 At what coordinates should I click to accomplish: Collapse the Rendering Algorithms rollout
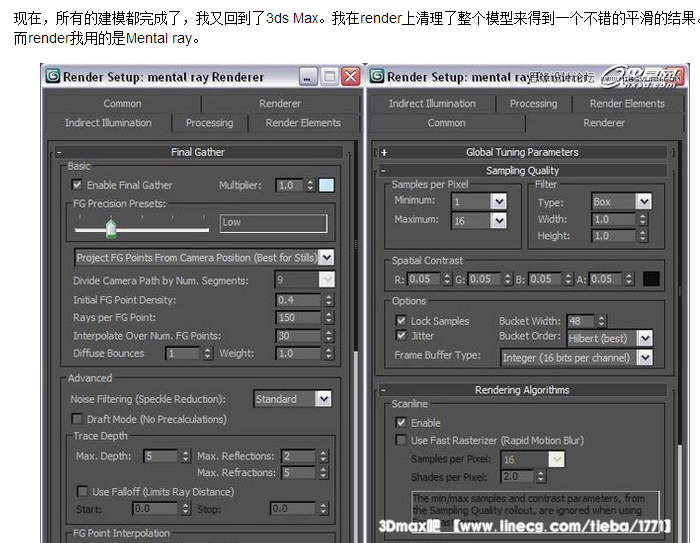click(383, 390)
